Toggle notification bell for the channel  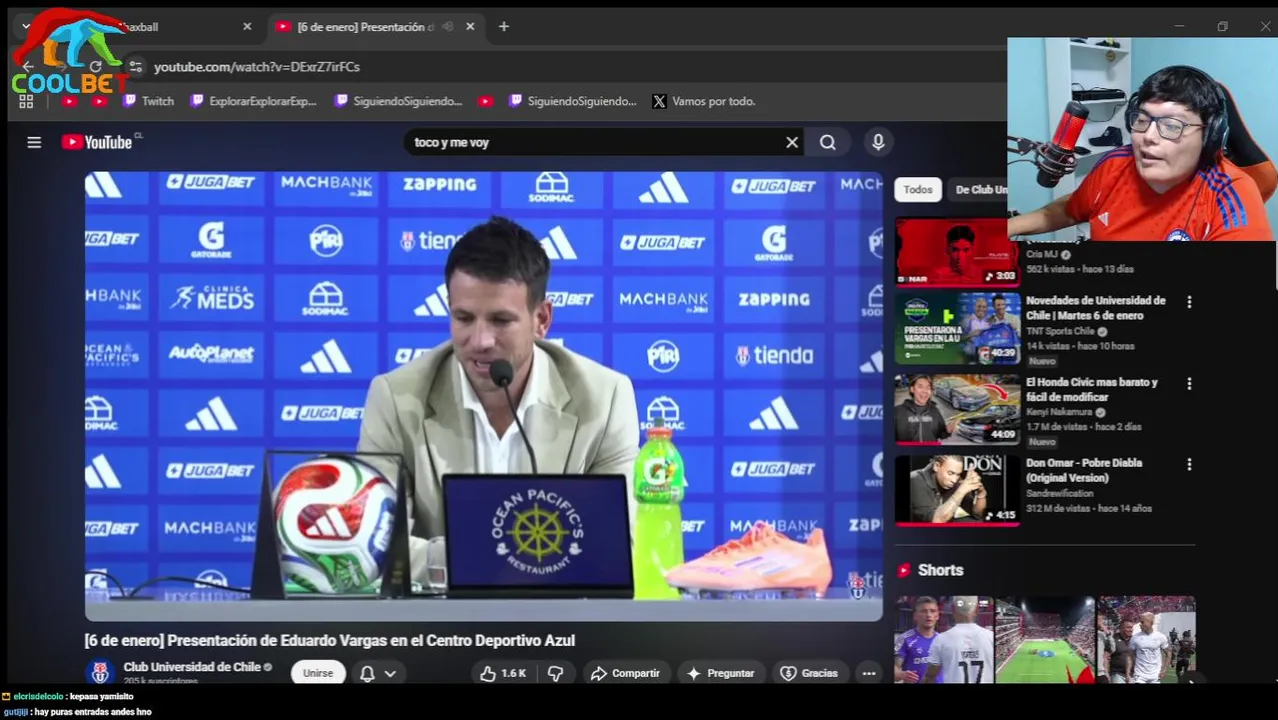click(x=367, y=673)
